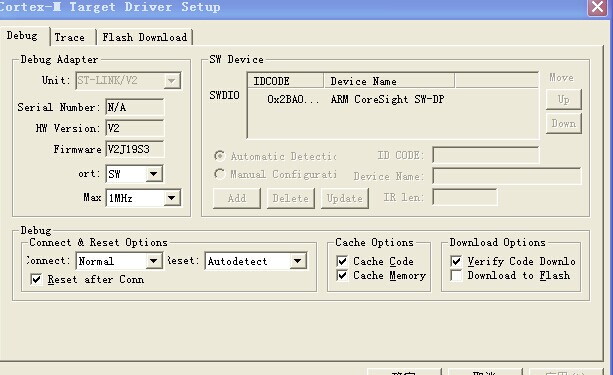Screen dimensions: 613x375
Task: Click the IDCODE column header
Action: tap(286, 81)
